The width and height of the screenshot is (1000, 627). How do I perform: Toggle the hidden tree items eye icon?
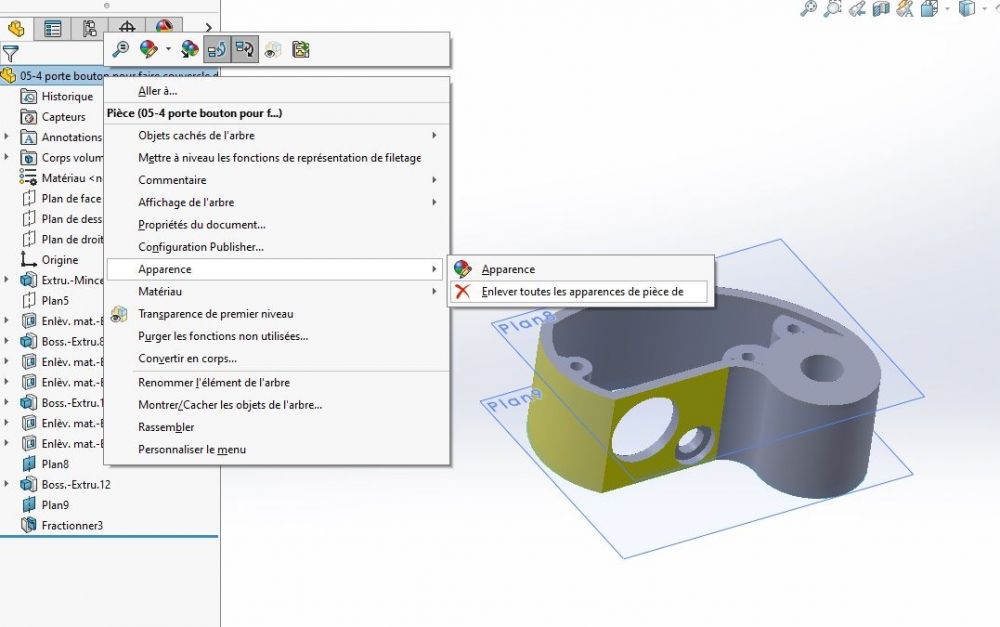click(x=272, y=50)
